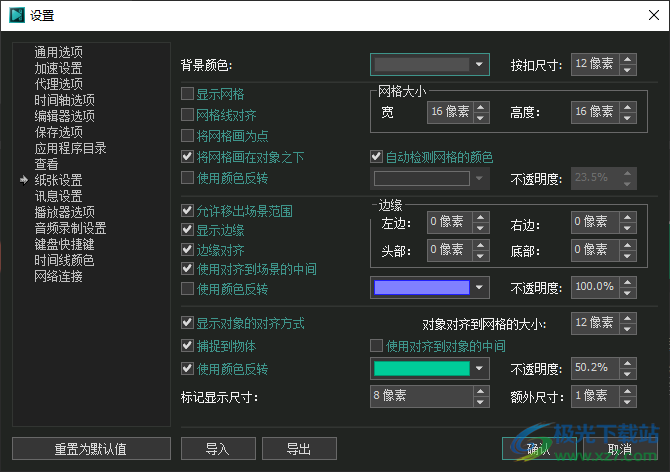This screenshot has width=670, height=472.
Task: Go to 代理选项 page
Action: pos(59,84)
